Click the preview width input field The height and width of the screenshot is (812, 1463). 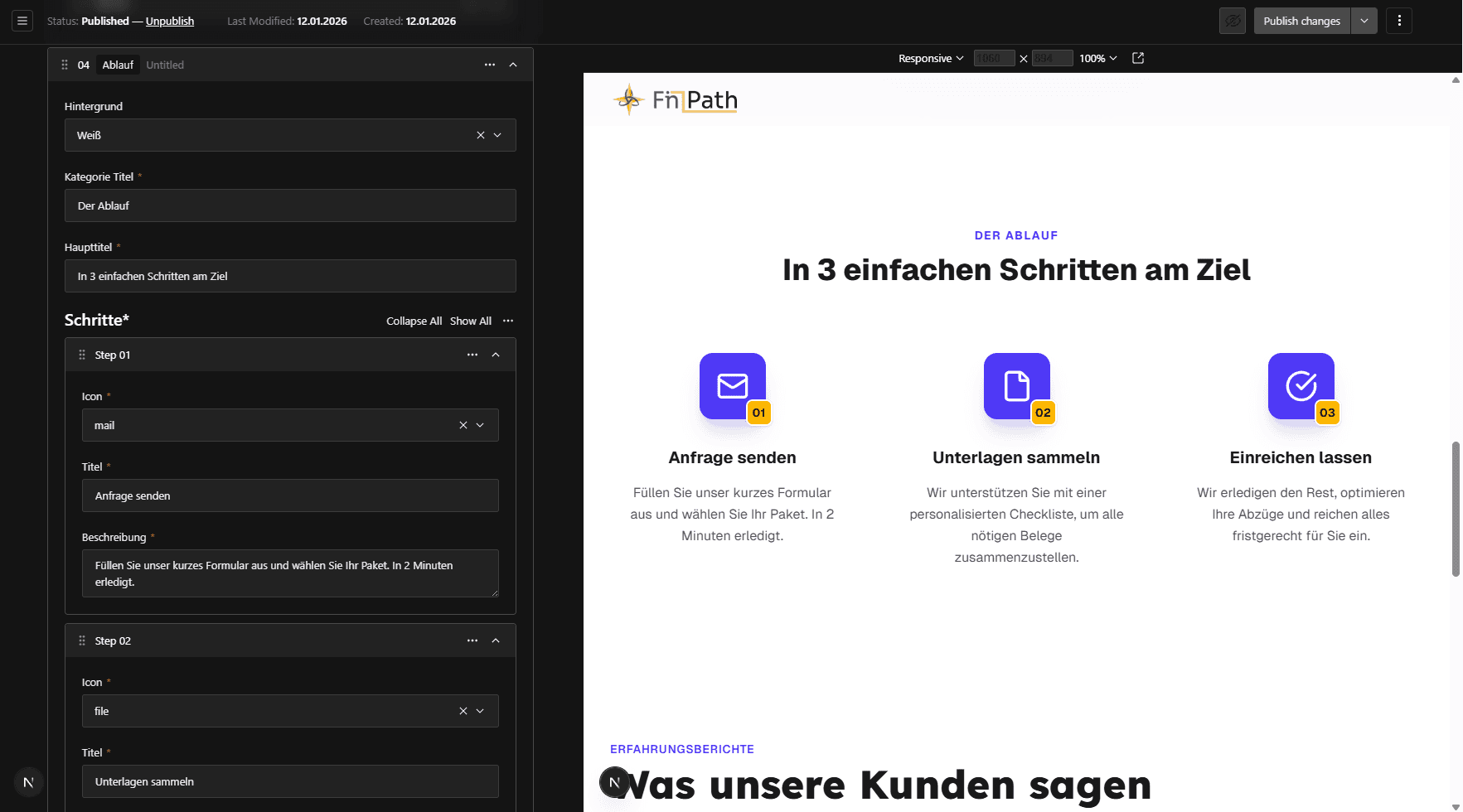point(993,58)
